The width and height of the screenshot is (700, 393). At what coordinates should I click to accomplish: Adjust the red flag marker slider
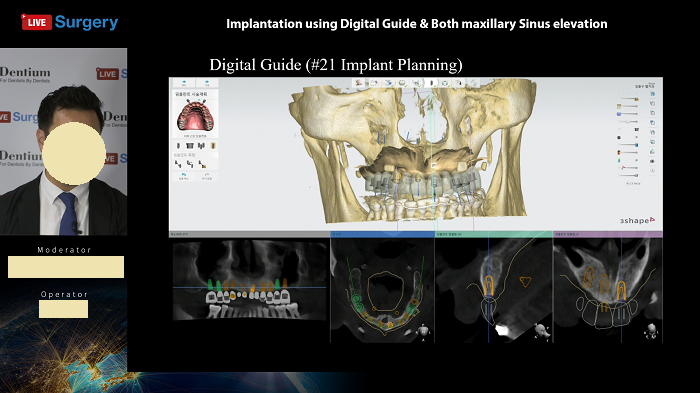(x=628, y=168)
